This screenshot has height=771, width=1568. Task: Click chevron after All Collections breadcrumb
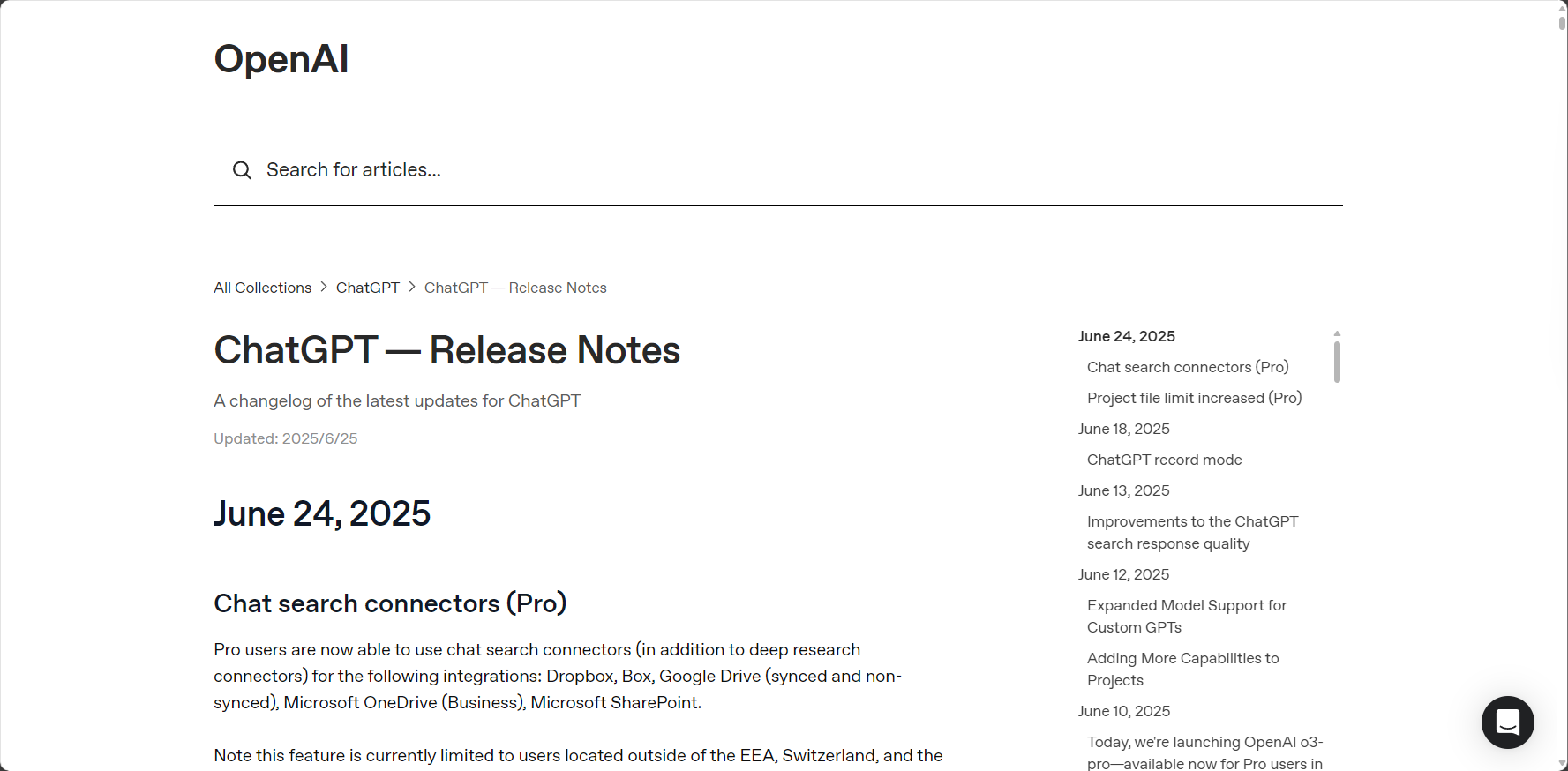tap(324, 288)
